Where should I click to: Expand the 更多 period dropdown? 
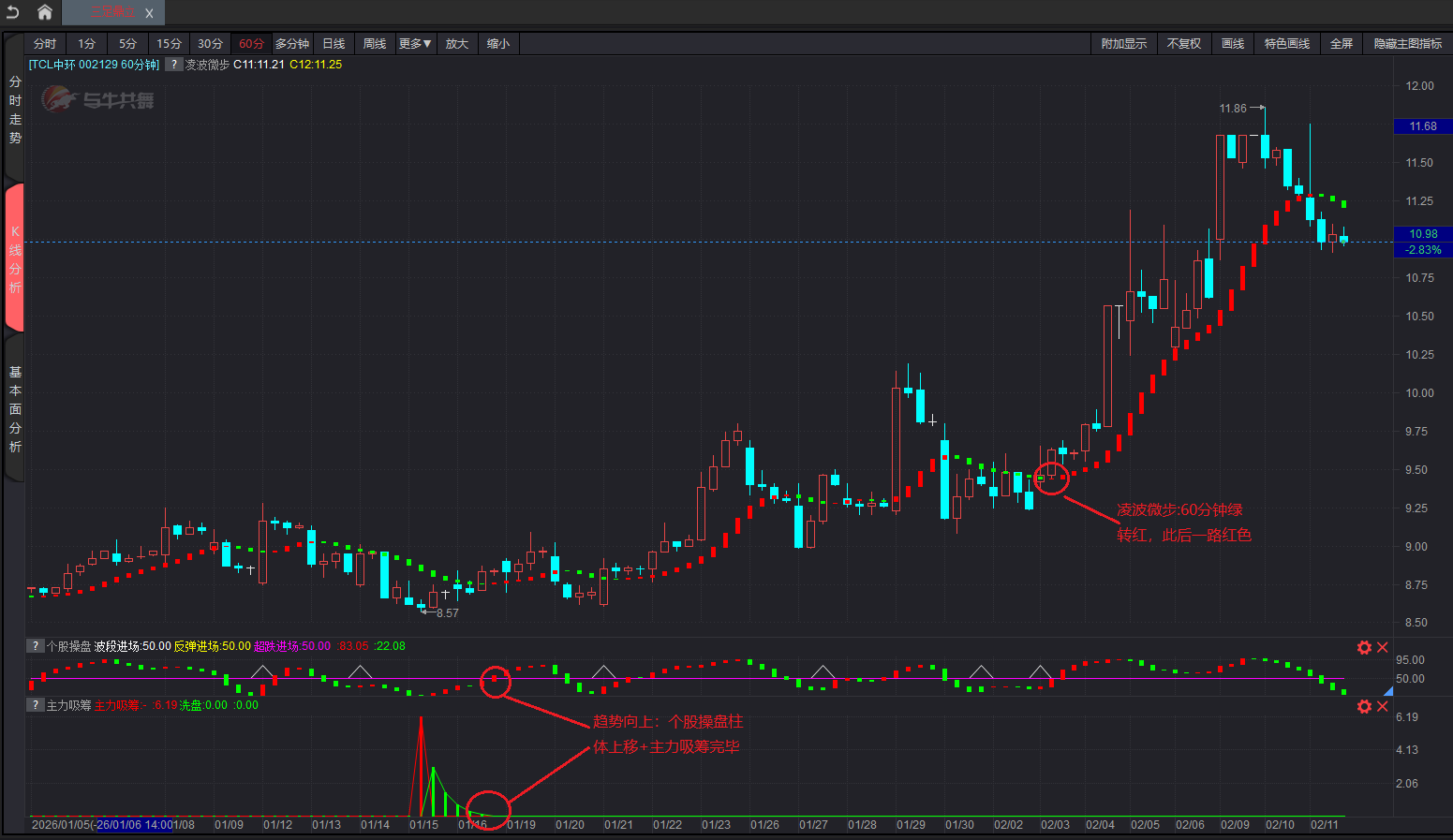tap(414, 44)
